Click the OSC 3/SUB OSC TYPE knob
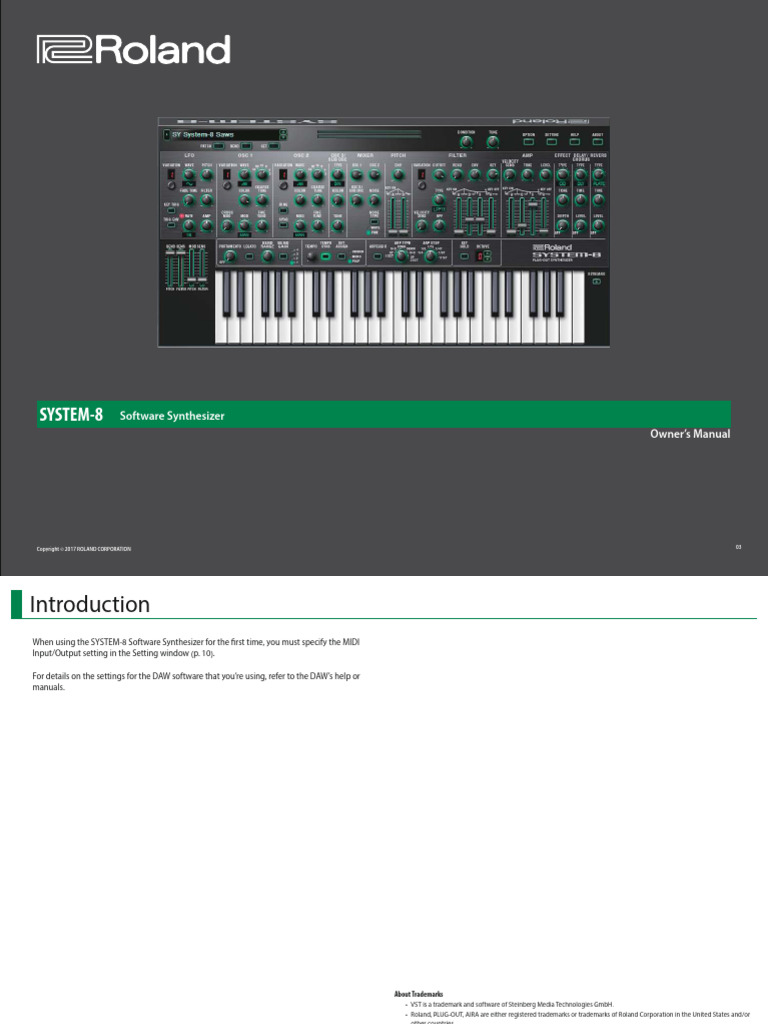The width and height of the screenshot is (768, 1024). pos(338,174)
